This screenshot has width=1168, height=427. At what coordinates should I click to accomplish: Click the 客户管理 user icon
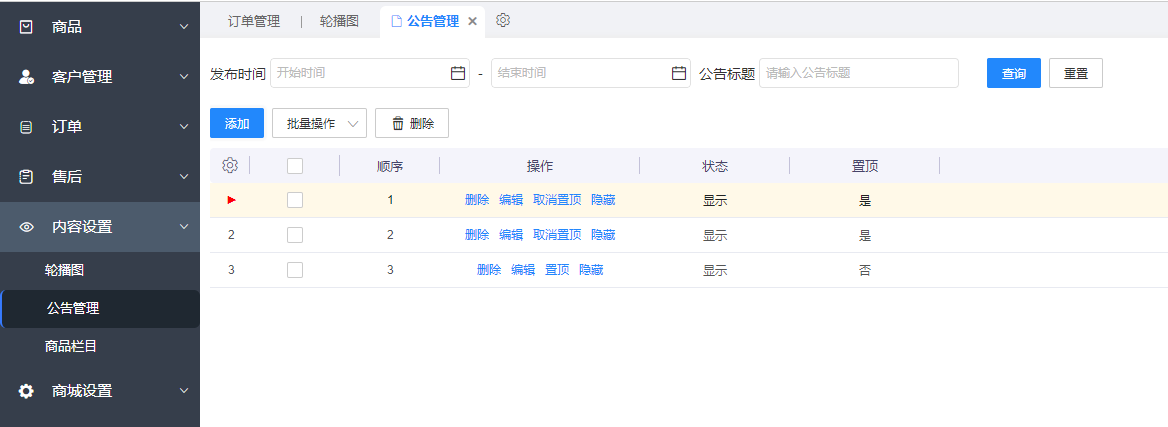pos(26,77)
